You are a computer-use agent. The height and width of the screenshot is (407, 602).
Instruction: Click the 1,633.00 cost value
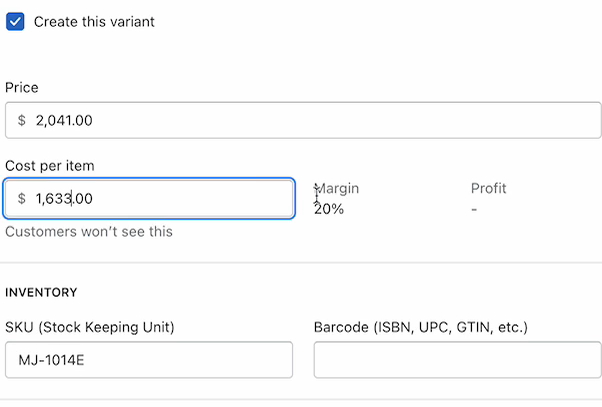click(64, 199)
